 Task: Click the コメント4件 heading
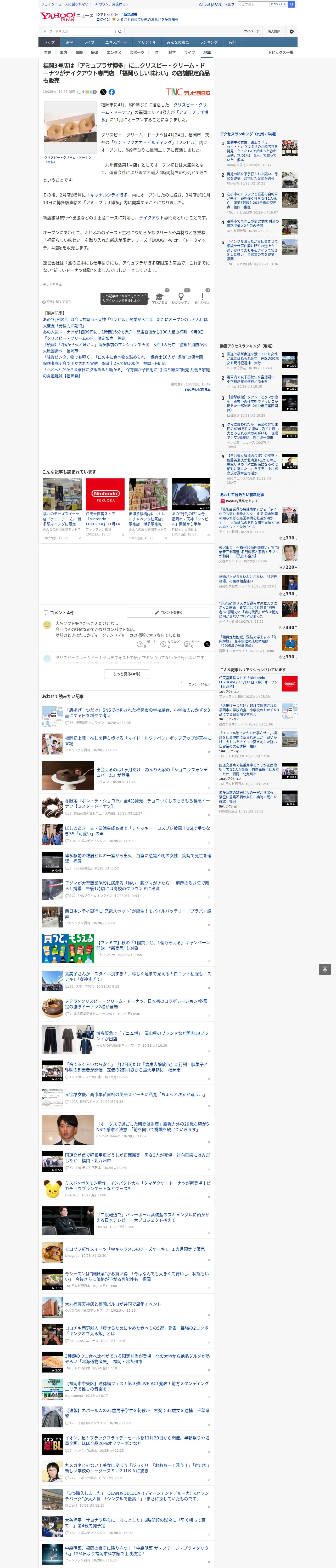[x=59, y=612]
